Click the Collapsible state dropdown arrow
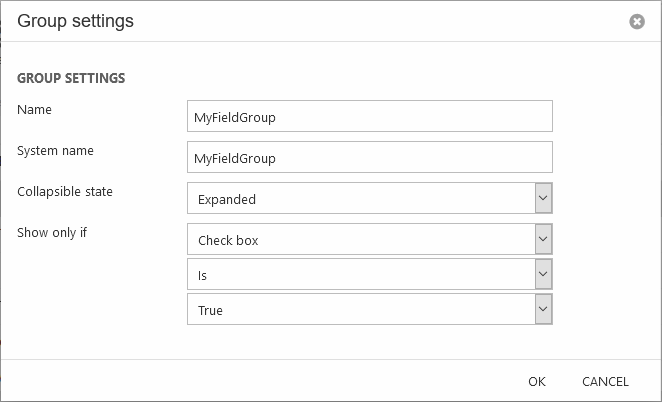This screenshot has width=662, height=402. [543, 198]
